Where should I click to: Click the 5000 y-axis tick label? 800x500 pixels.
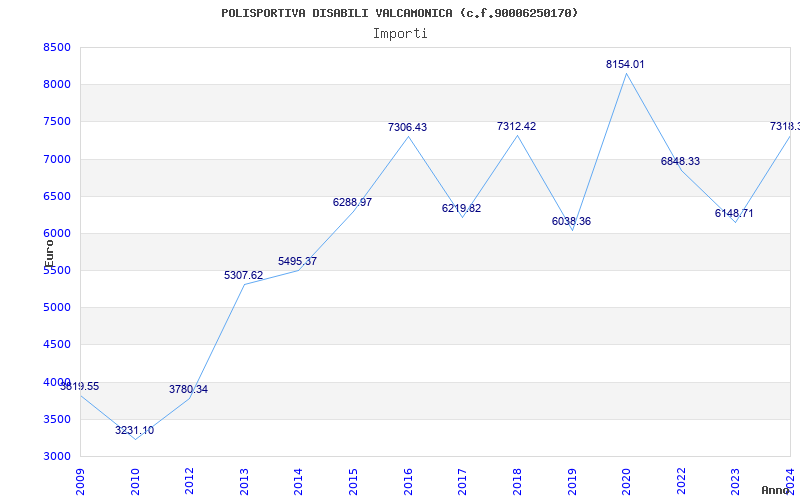[57, 308]
